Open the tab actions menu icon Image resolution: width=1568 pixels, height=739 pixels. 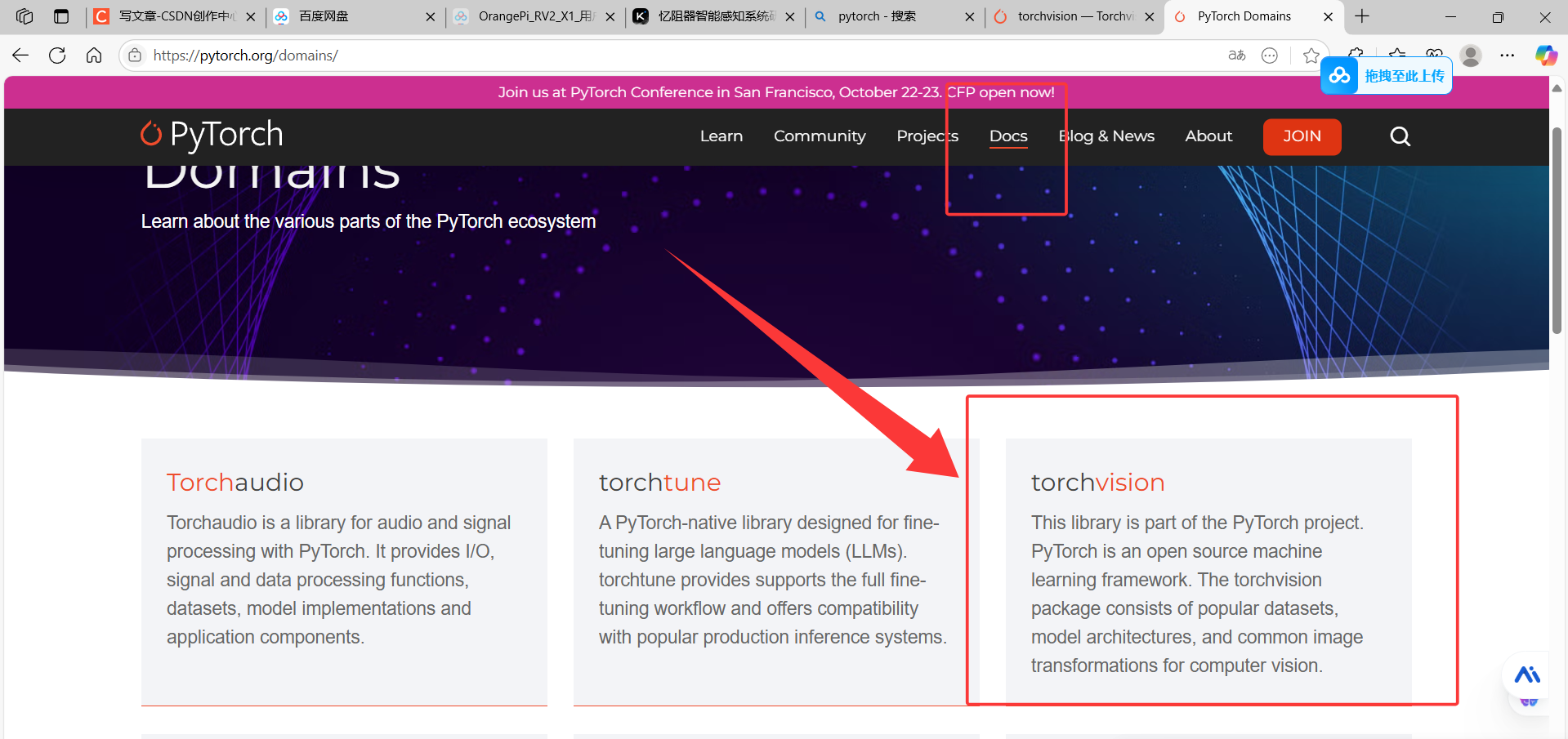[x=61, y=16]
